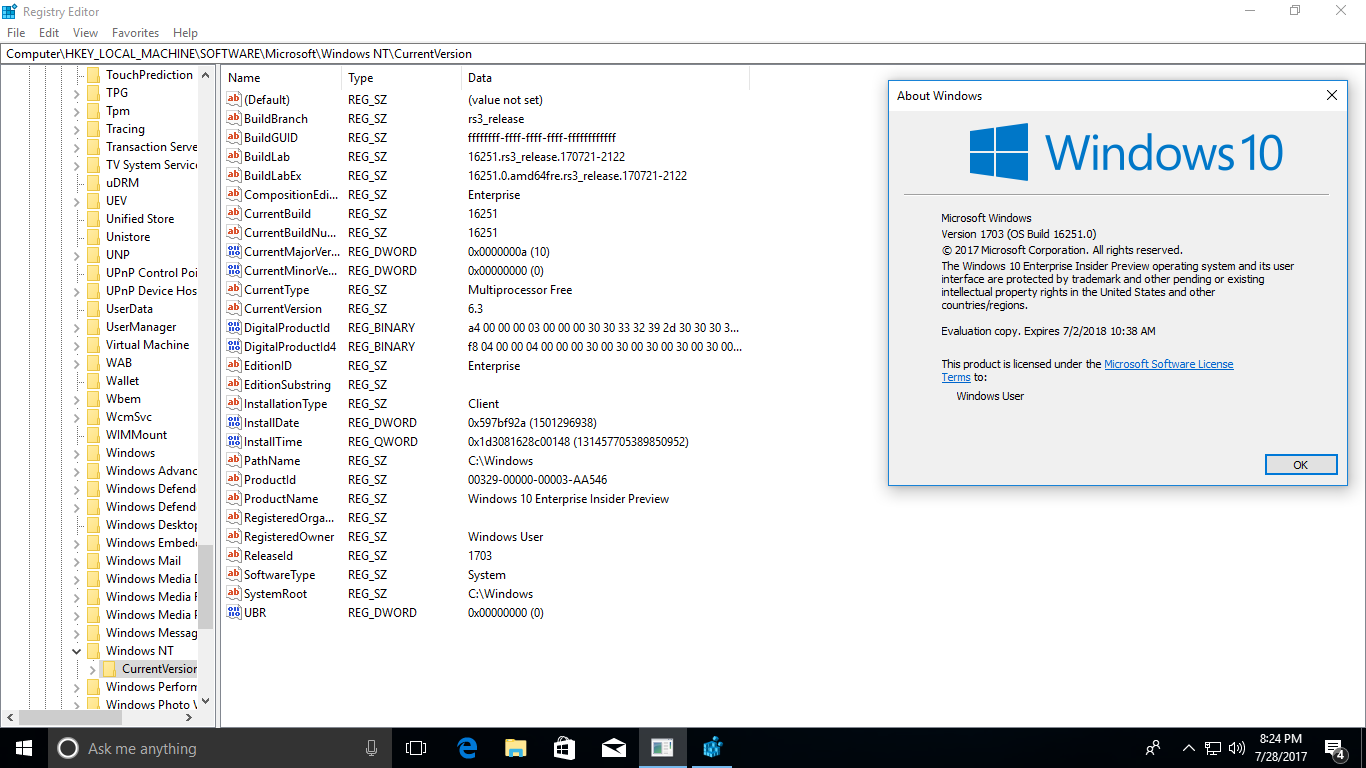Click the string icon next to BuildBranch
This screenshot has height=768, width=1366.
(x=234, y=119)
